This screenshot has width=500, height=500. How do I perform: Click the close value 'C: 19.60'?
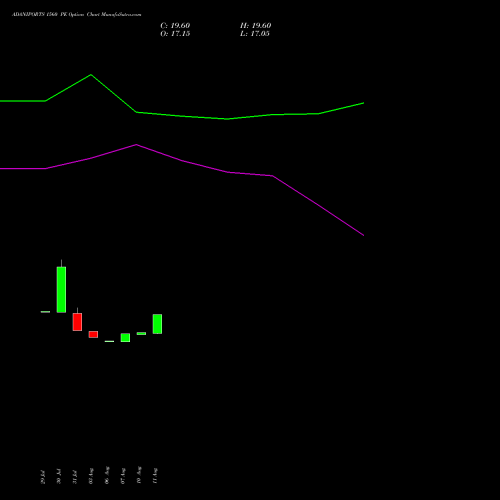click(175, 26)
